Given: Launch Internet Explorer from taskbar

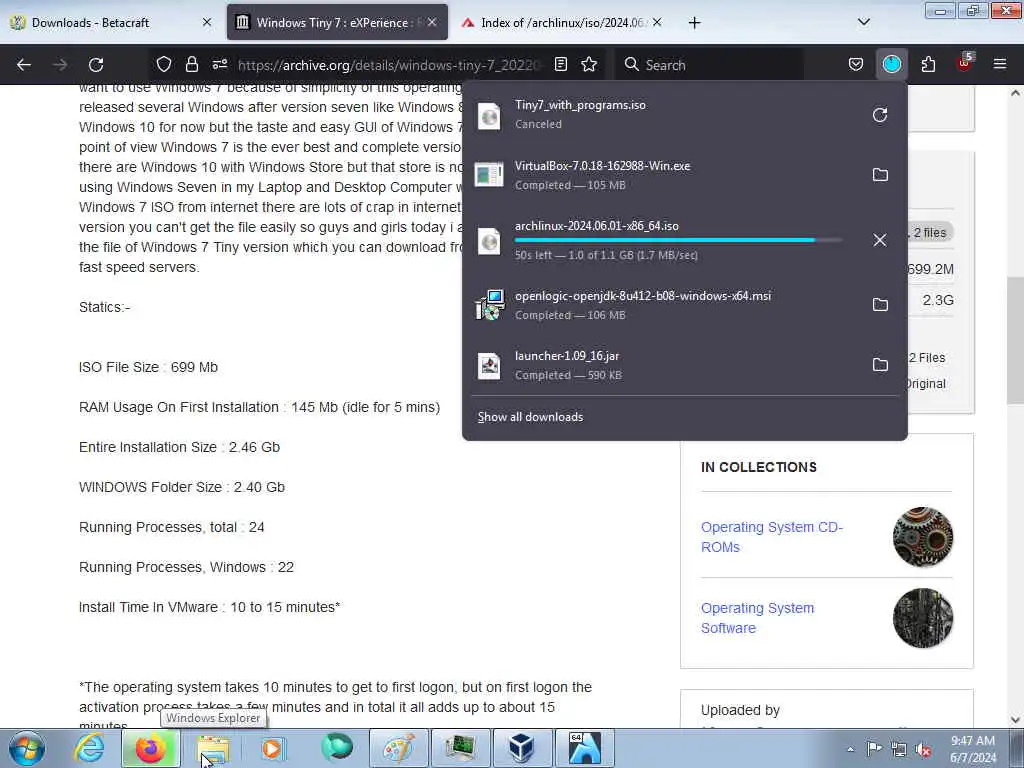Looking at the screenshot, I should pos(88,747).
